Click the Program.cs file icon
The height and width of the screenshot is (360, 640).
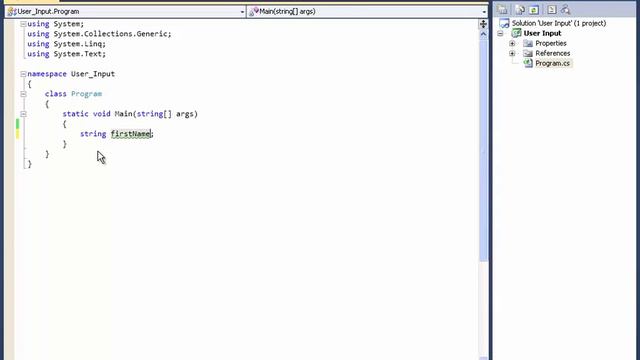click(x=528, y=63)
